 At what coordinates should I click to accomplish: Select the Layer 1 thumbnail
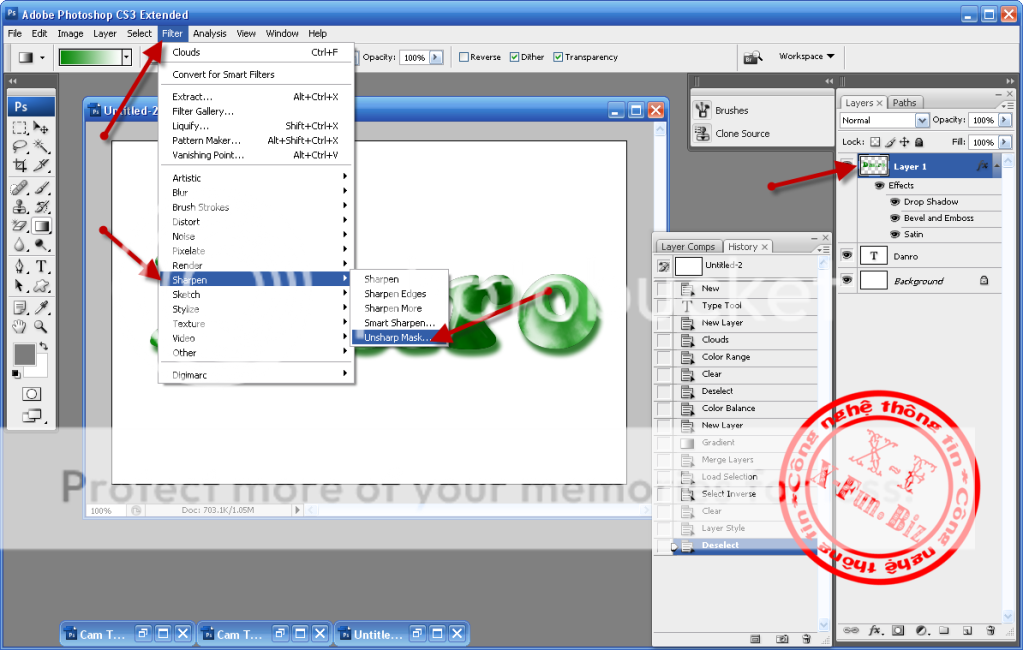874,166
